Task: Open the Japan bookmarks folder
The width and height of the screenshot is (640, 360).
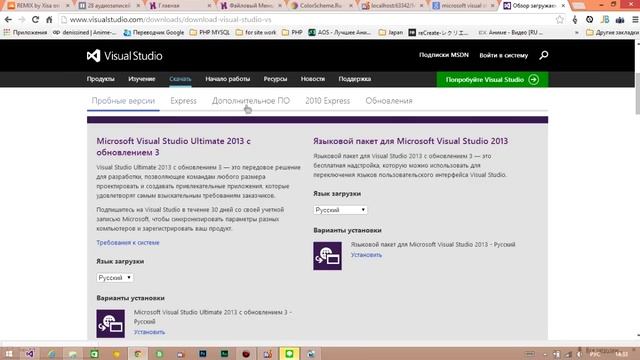Action: click(391, 32)
